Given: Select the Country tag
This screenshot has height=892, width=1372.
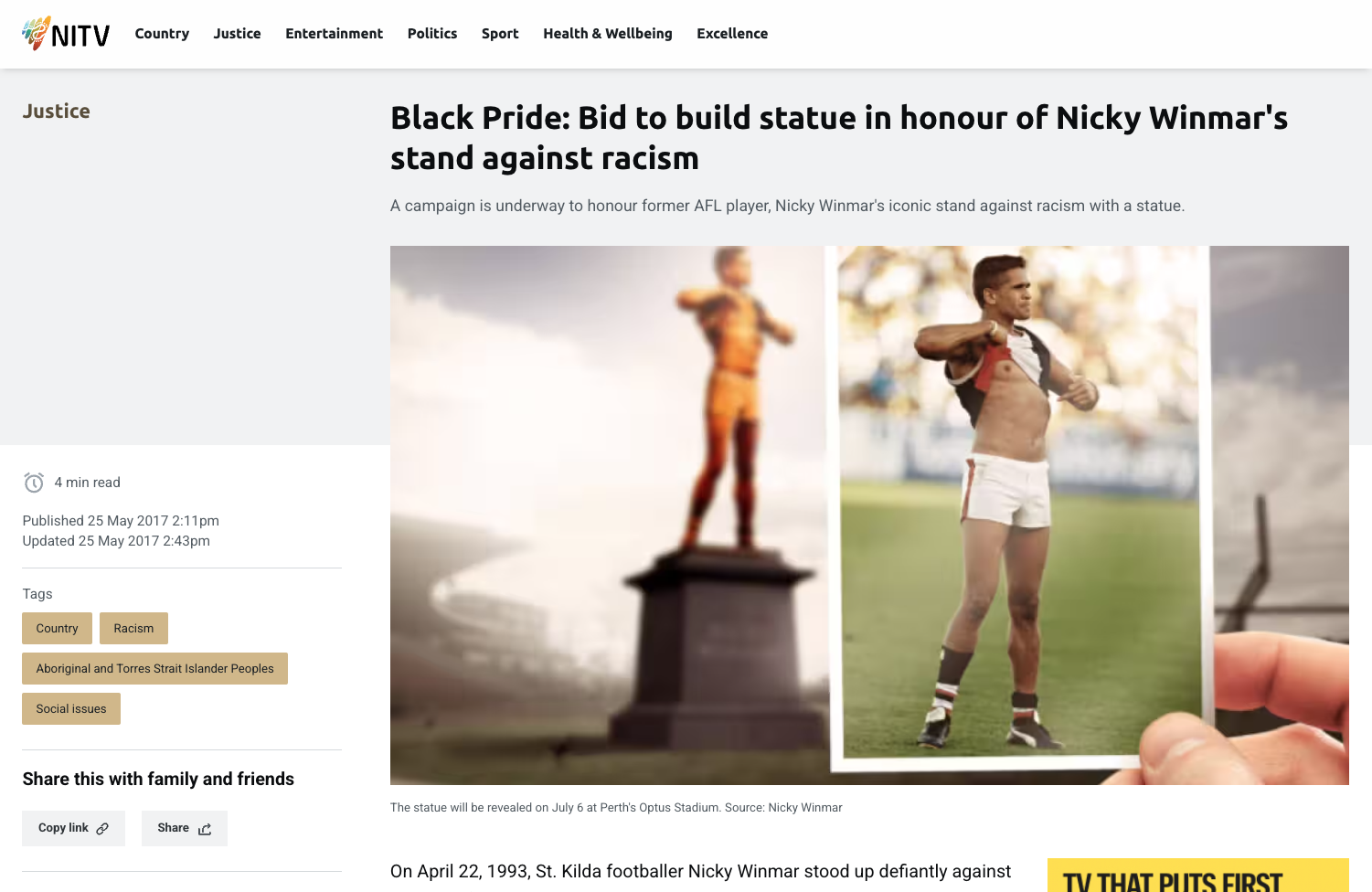Looking at the screenshot, I should 57,629.
